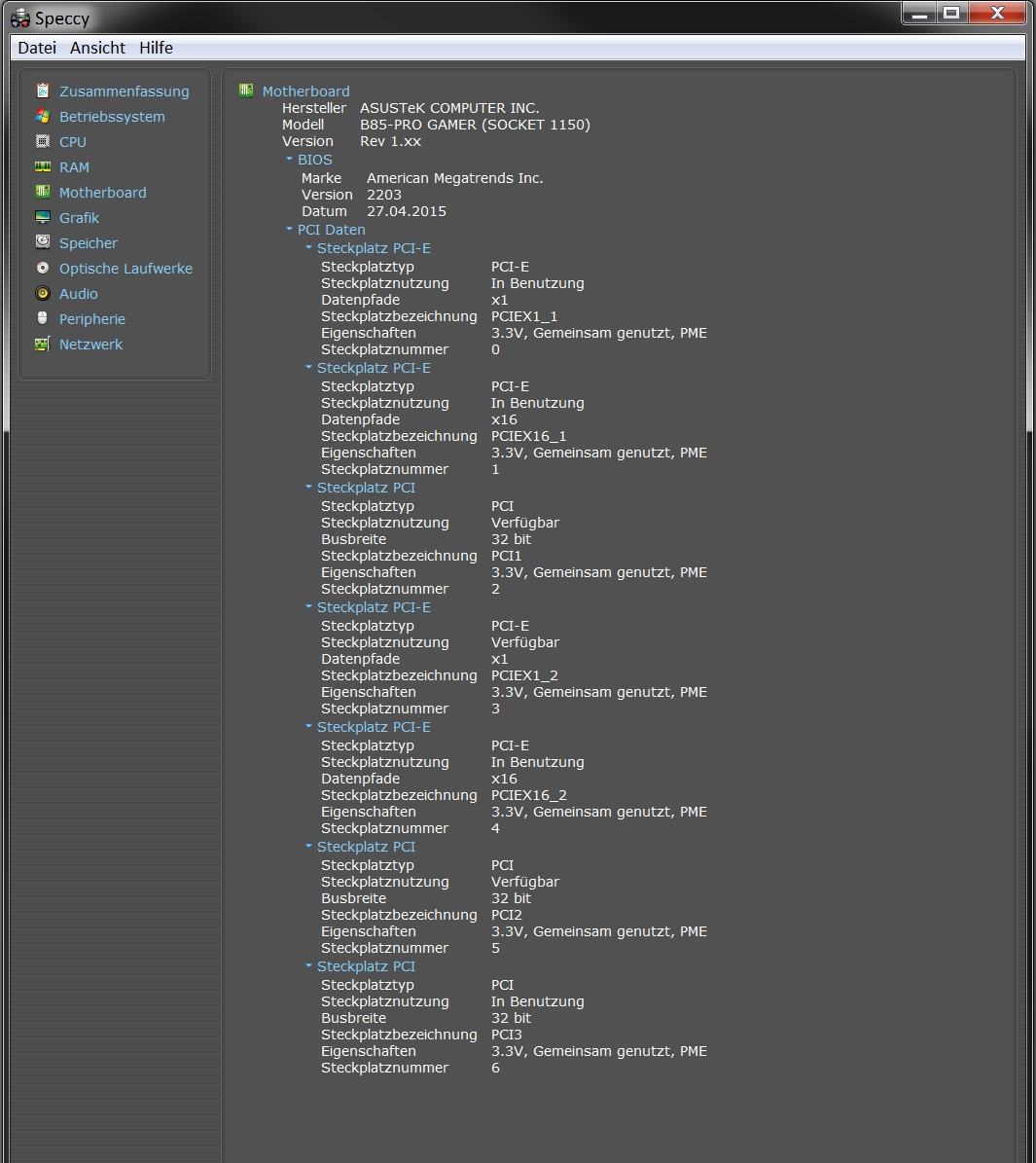Open the Datei menu
The image size is (1036, 1163).
37,48
